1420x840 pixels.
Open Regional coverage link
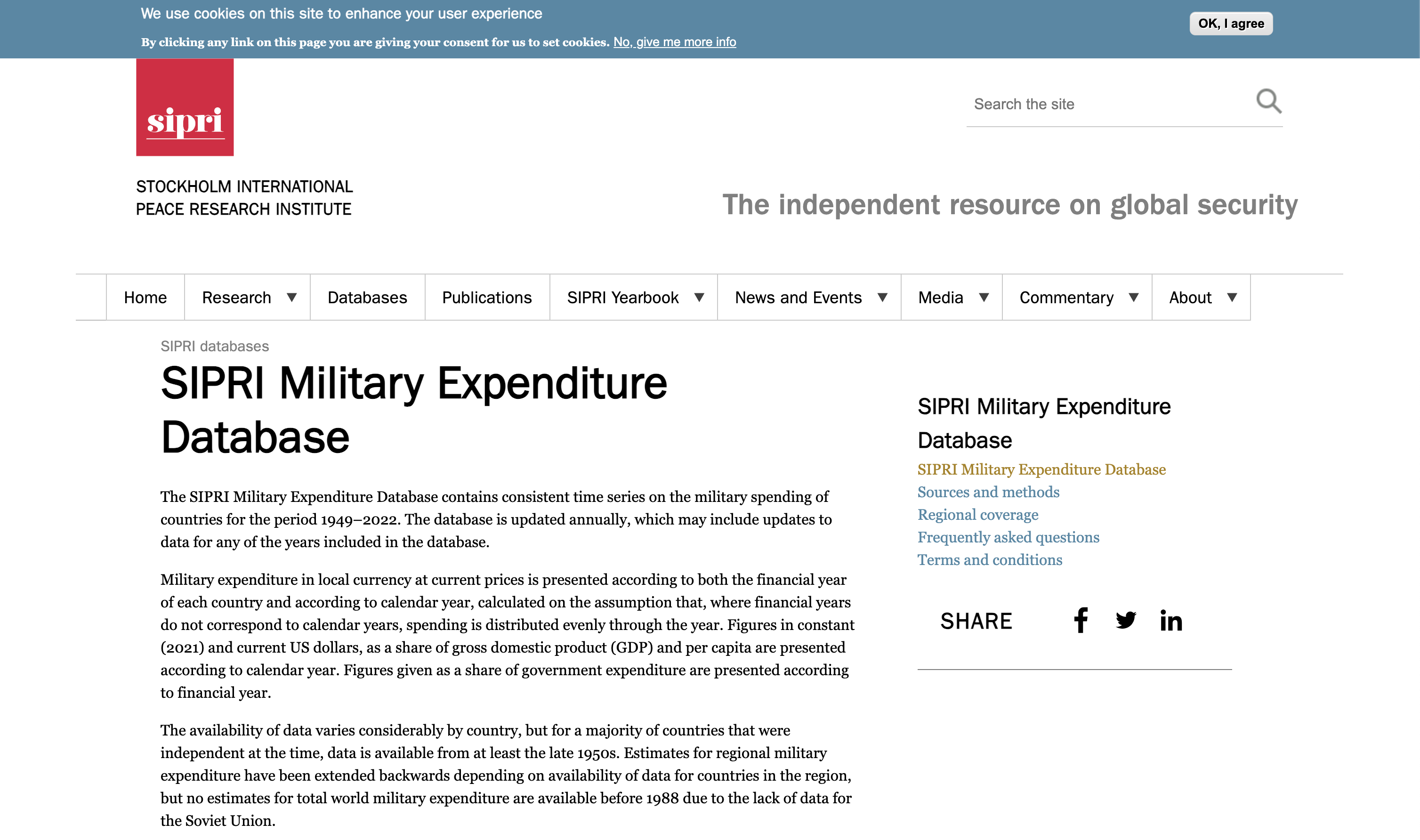point(977,515)
